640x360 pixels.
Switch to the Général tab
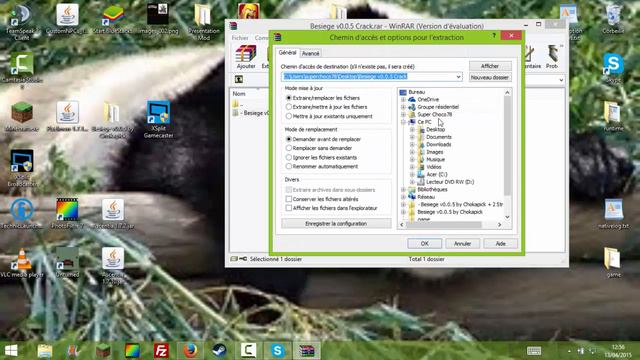[x=287, y=53]
